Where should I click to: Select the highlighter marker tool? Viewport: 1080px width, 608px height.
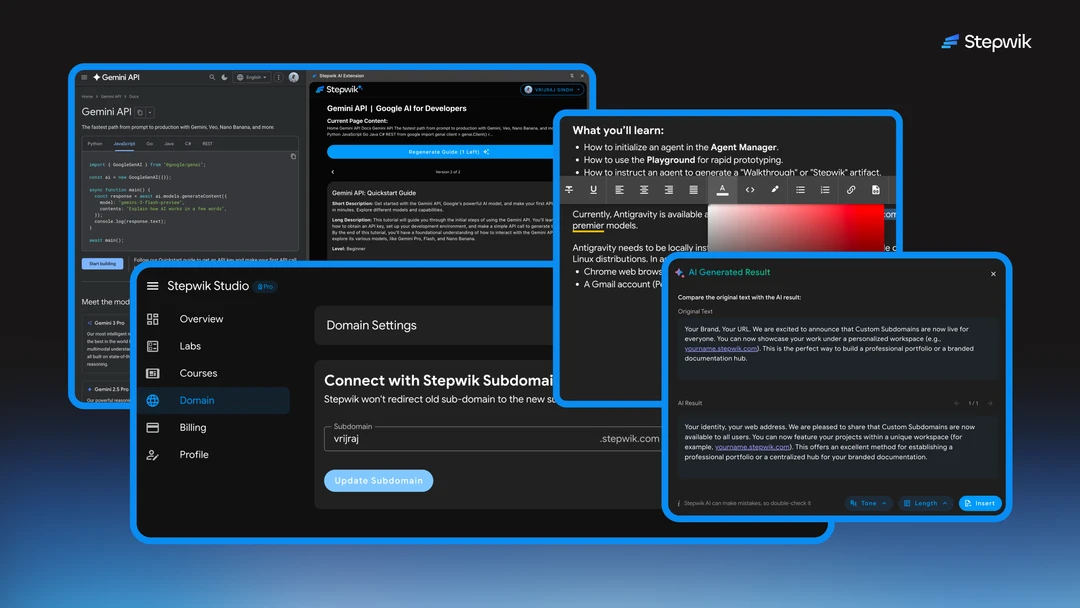[x=775, y=190]
